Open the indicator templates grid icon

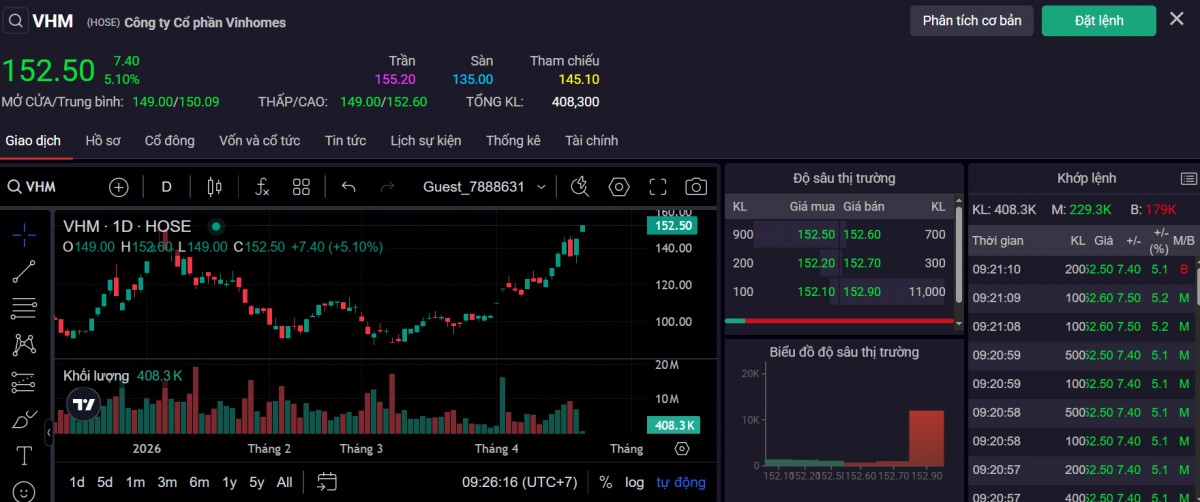tap(301, 187)
